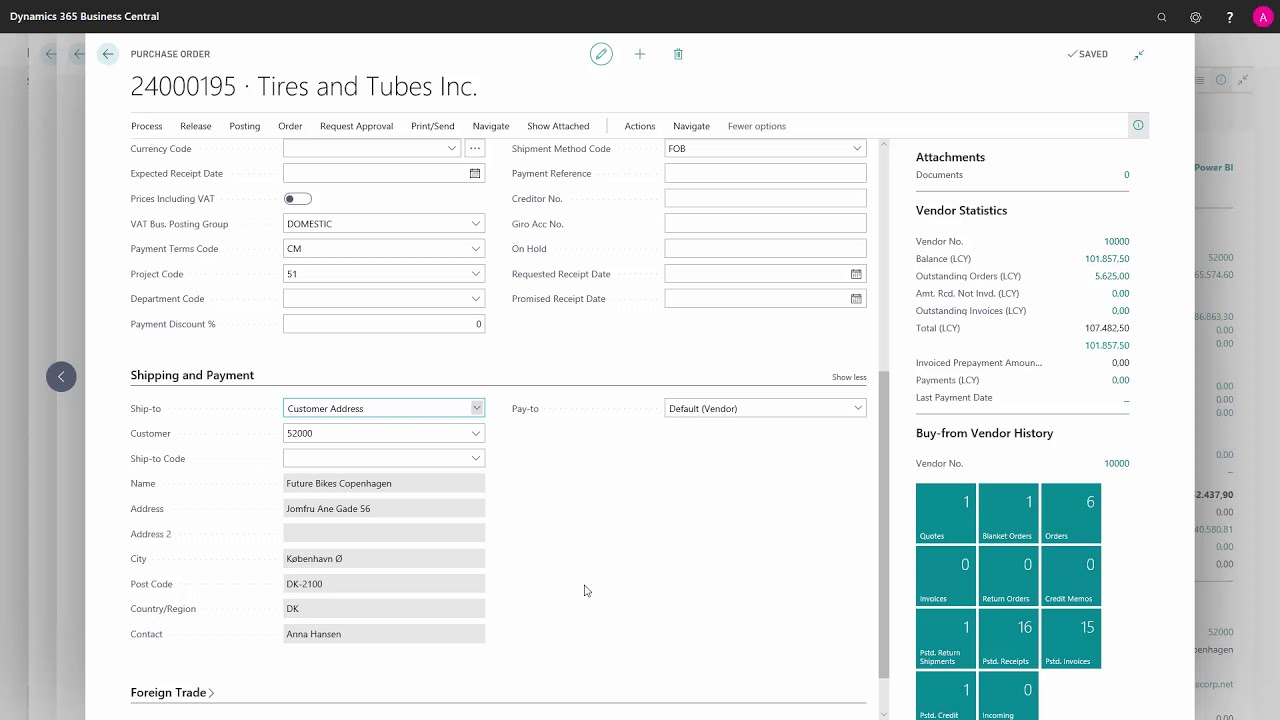Image resolution: width=1280 pixels, height=720 pixels.
Task: Click Currency Code ellipsis assist button
Action: tap(475, 148)
